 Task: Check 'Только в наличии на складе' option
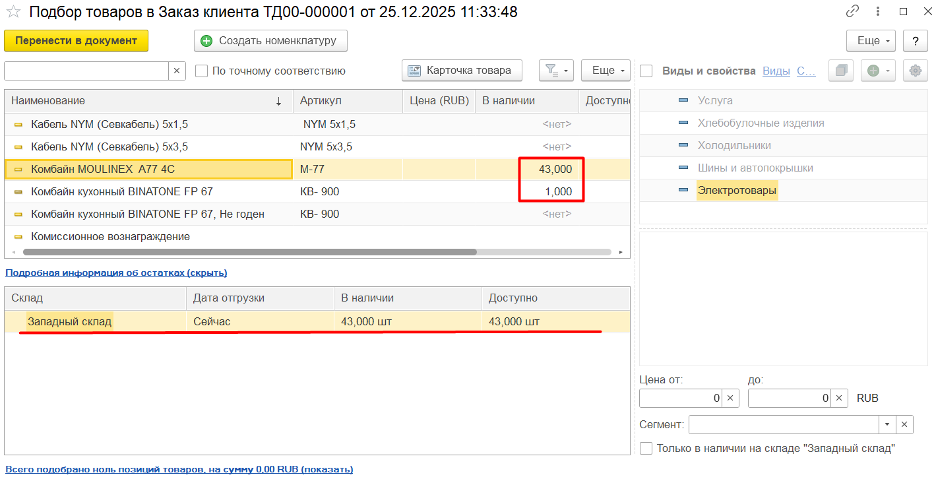[x=647, y=448]
